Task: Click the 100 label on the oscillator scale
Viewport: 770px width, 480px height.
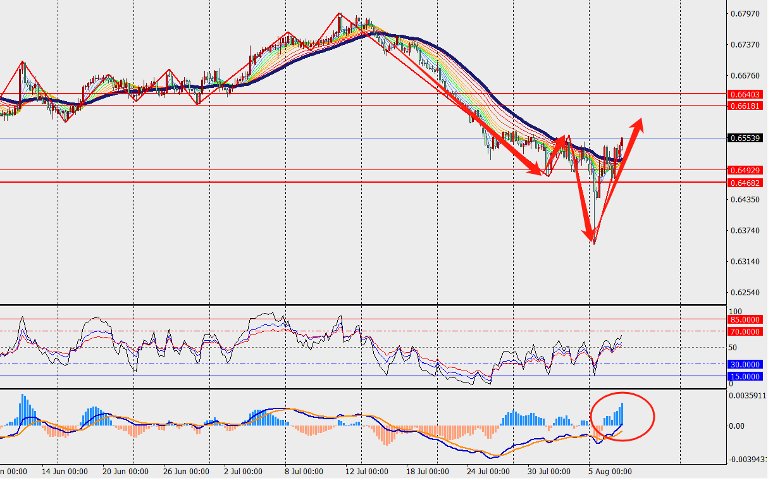Action: pos(735,311)
